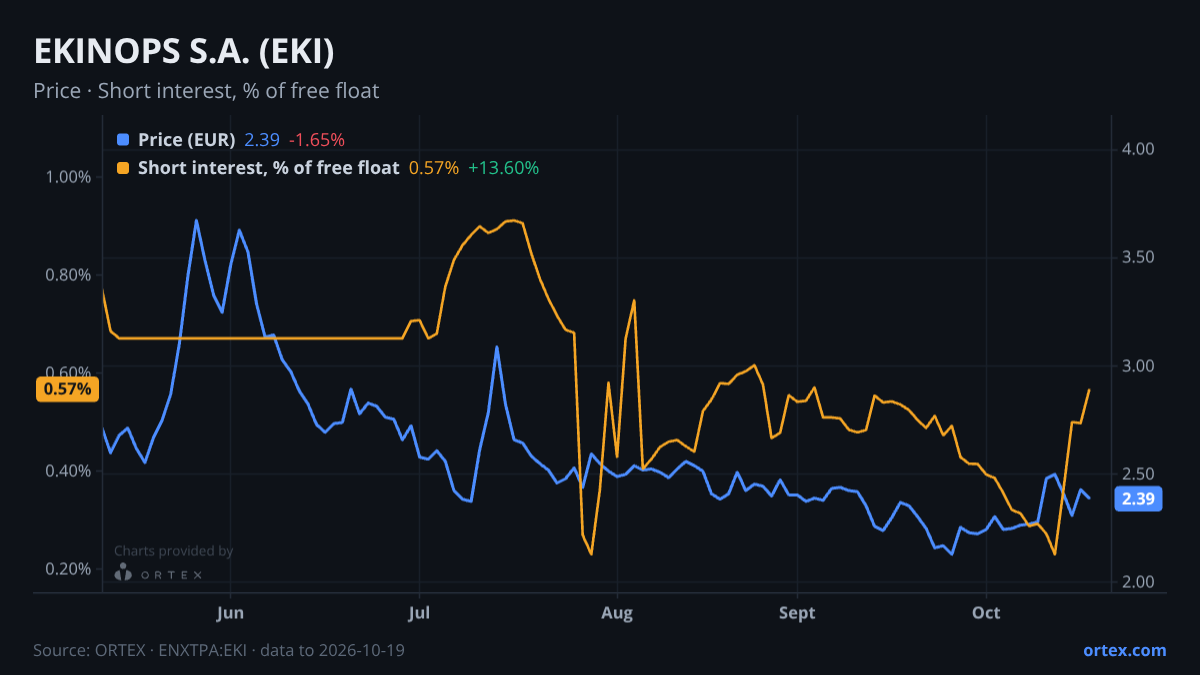1200x675 pixels.
Task: Click the 2.50 right axis label
Action: 1139,474
